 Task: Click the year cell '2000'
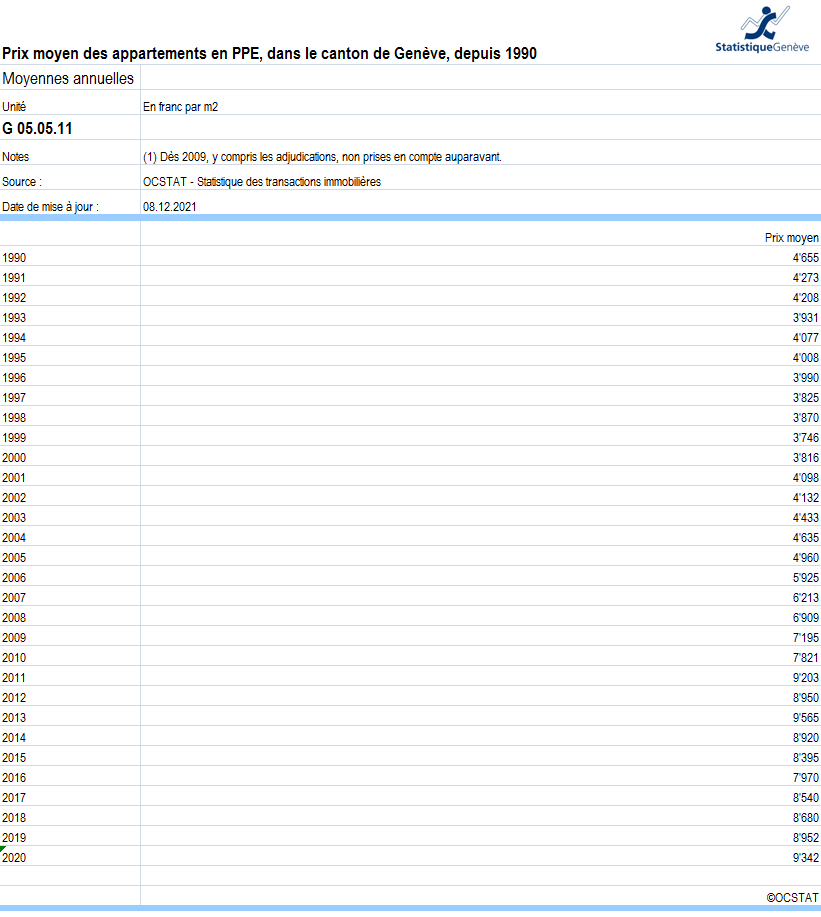14,458
